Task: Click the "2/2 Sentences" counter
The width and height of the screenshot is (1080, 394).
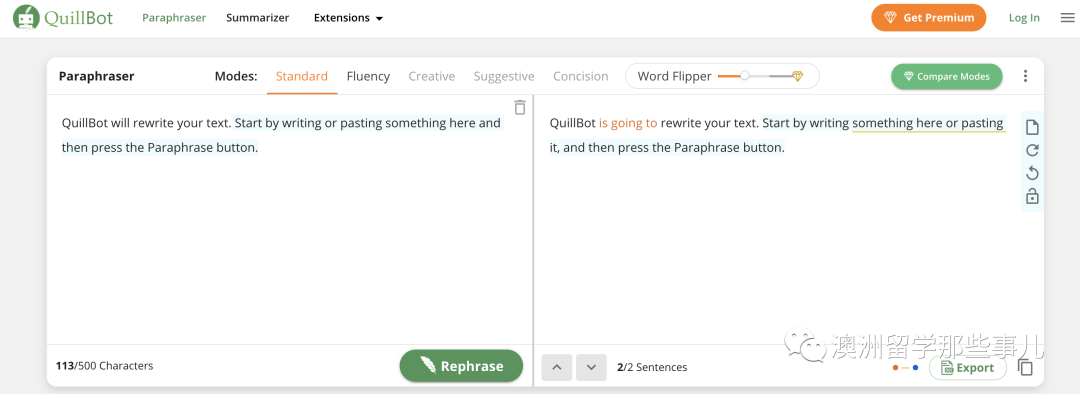Action: pyautogui.click(x=652, y=368)
